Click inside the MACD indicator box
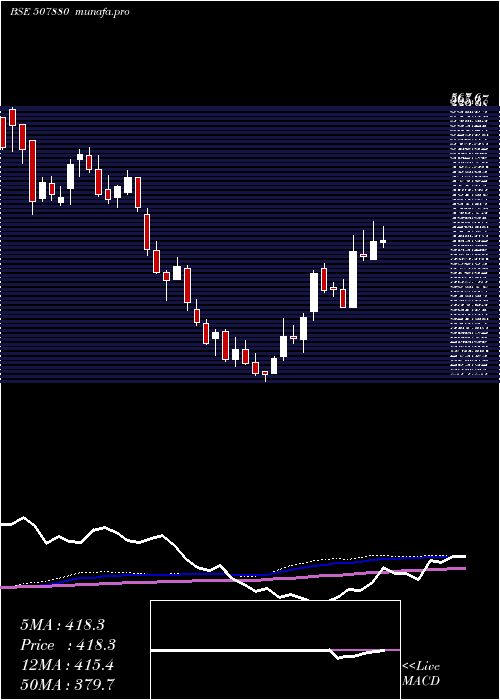 (x=275, y=650)
